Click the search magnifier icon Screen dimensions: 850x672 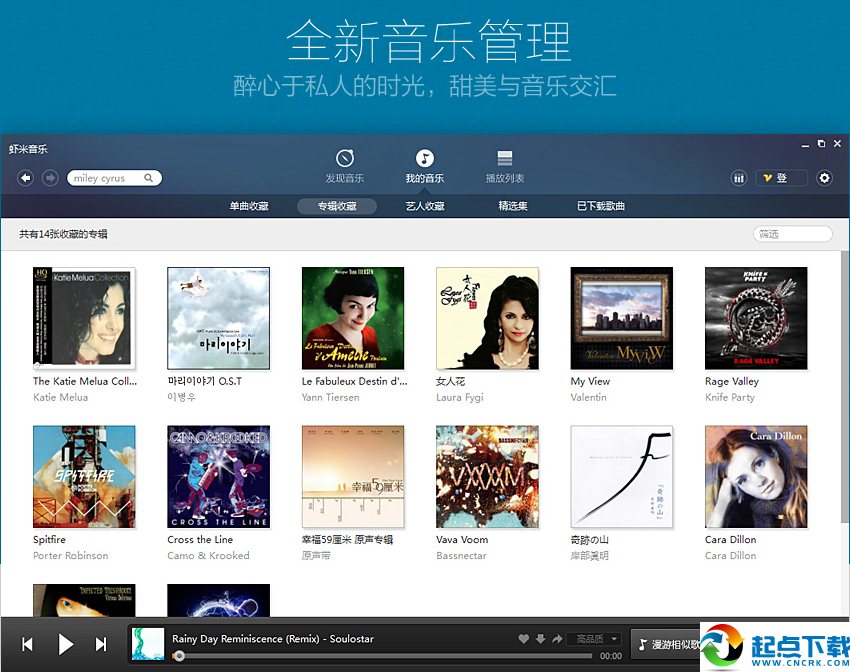pos(148,178)
